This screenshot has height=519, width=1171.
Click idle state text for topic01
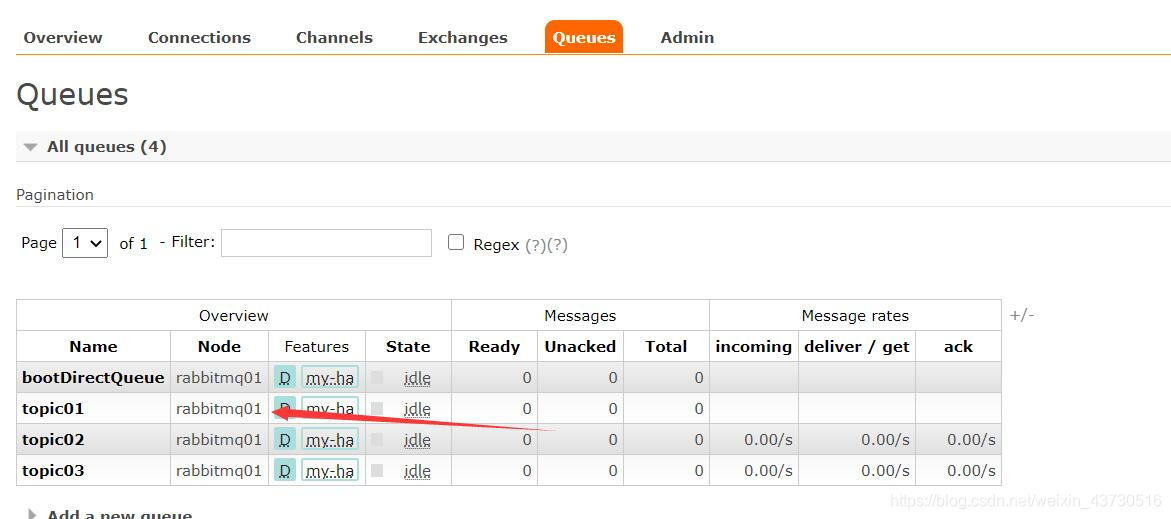click(x=417, y=408)
